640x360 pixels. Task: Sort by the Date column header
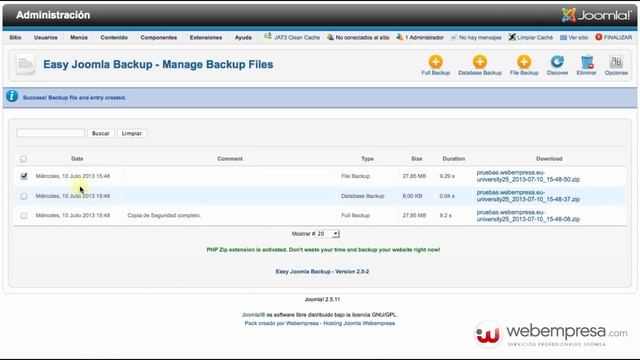coord(77,159)
